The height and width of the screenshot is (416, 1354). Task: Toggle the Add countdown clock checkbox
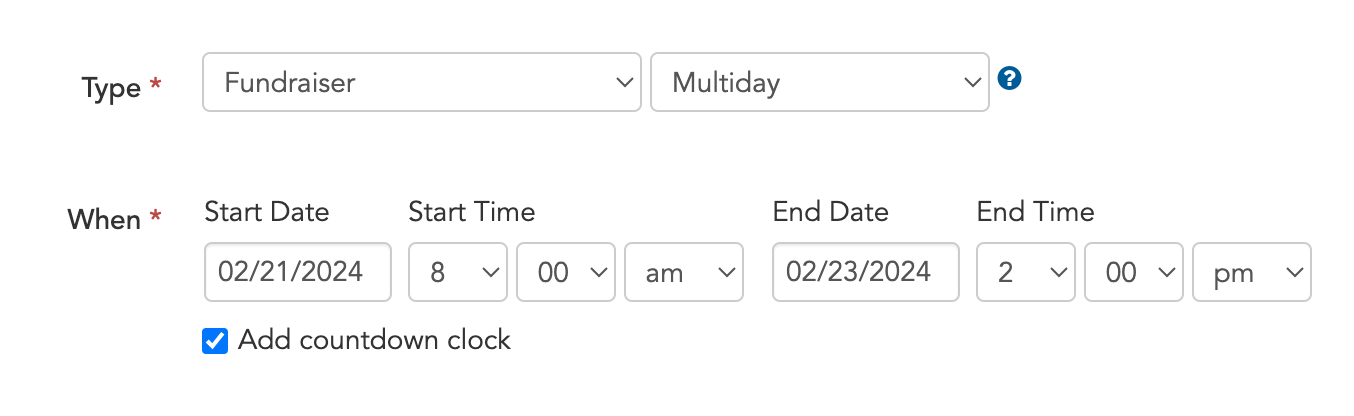[x=215, y=341]
